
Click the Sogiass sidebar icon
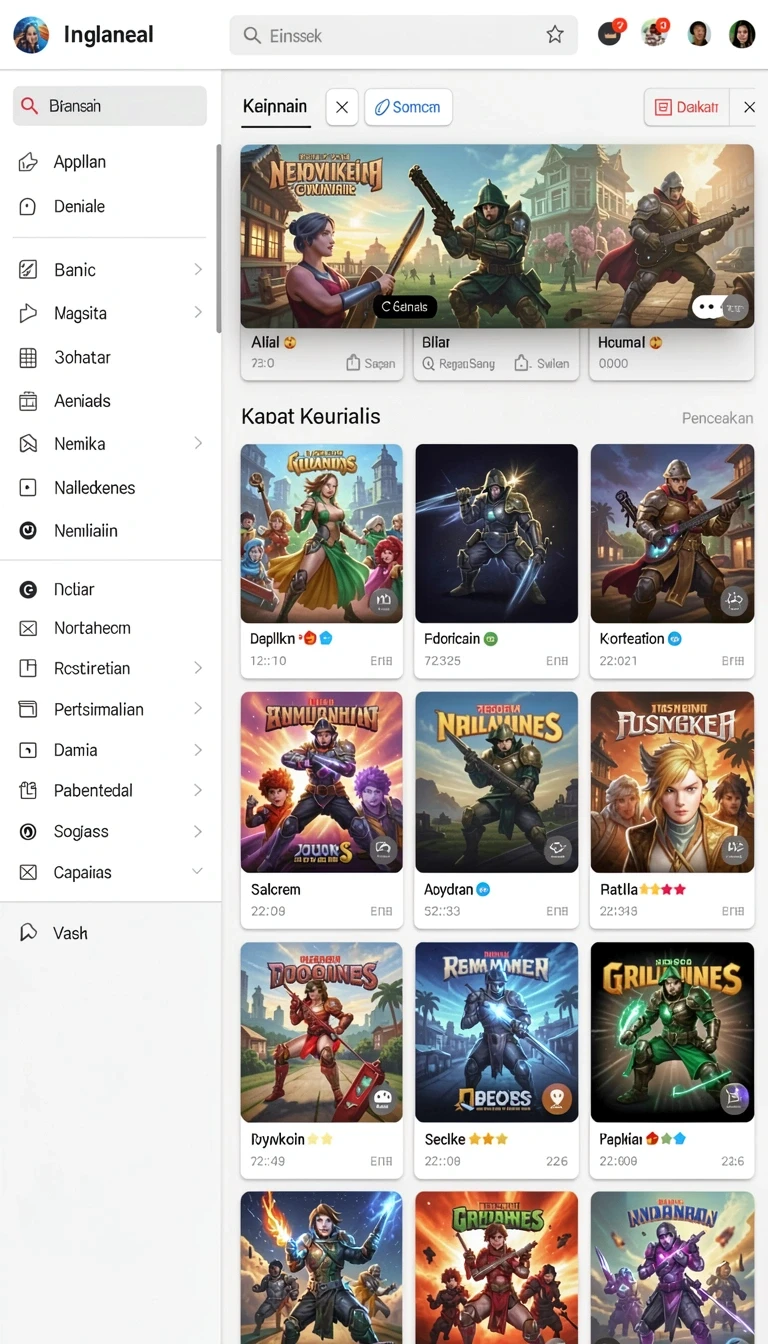28,831
